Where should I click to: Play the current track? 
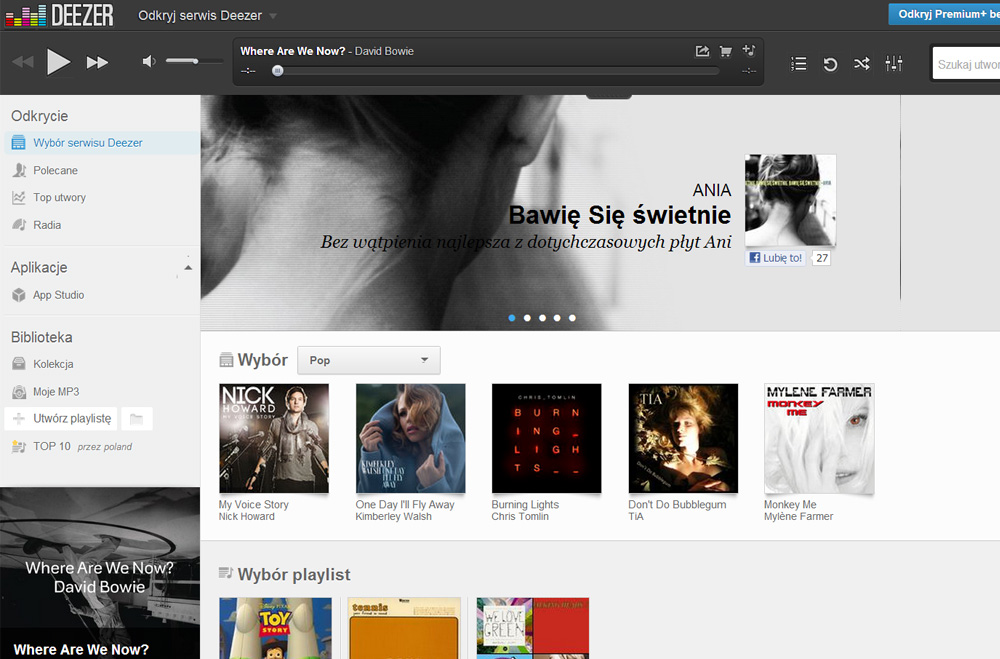[58, 62]
